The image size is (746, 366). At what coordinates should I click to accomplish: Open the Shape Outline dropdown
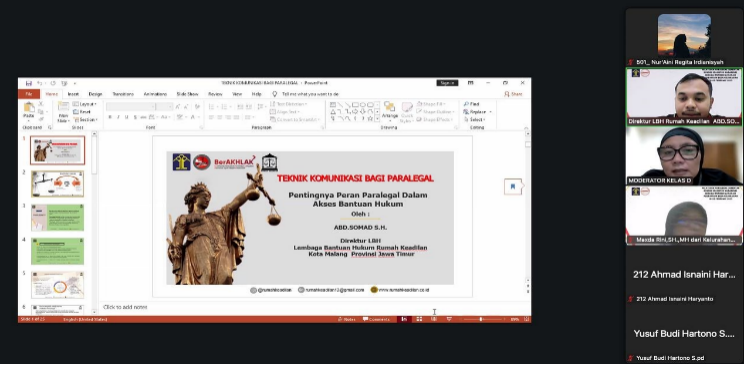435,112
